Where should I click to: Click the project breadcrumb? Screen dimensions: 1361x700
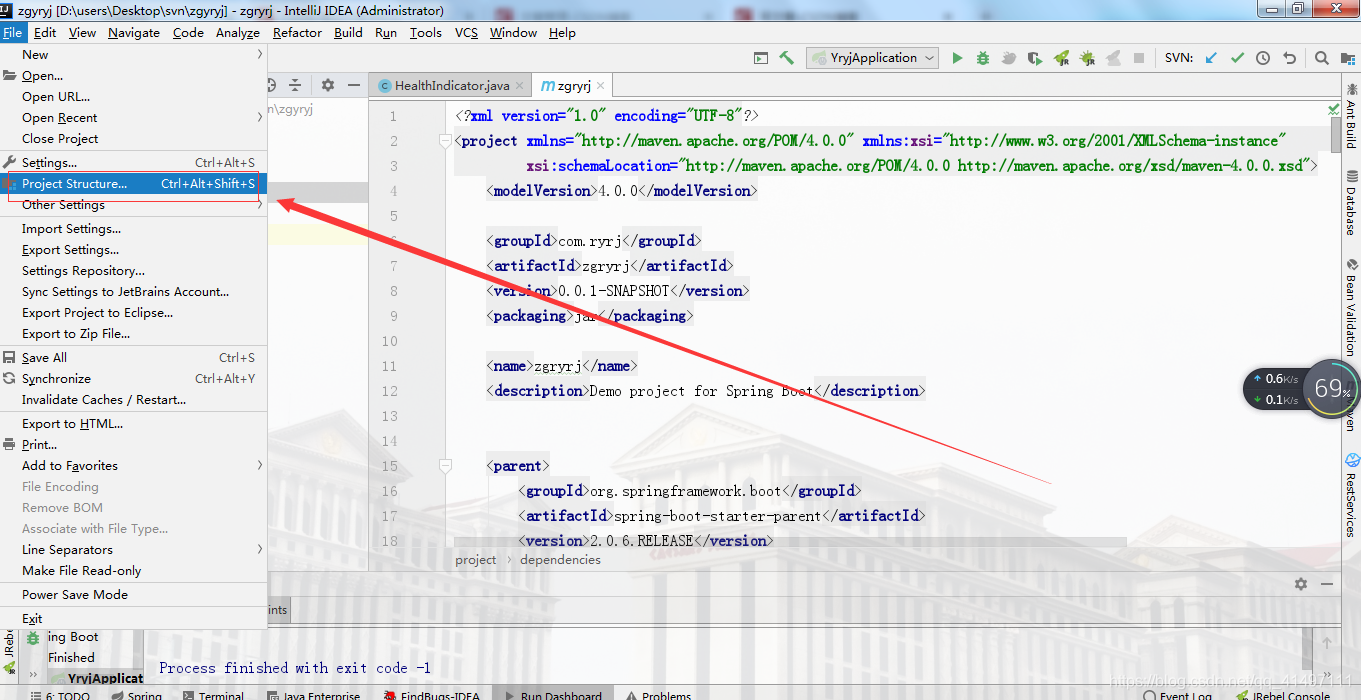[x=476, y=560]
